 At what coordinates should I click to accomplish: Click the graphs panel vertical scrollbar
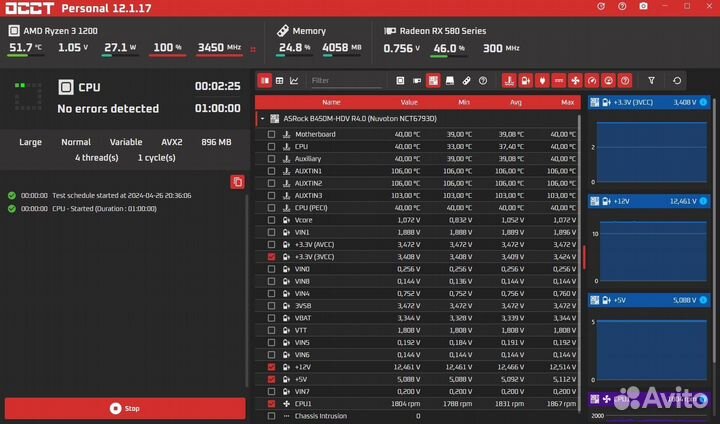tap(714, 230)
